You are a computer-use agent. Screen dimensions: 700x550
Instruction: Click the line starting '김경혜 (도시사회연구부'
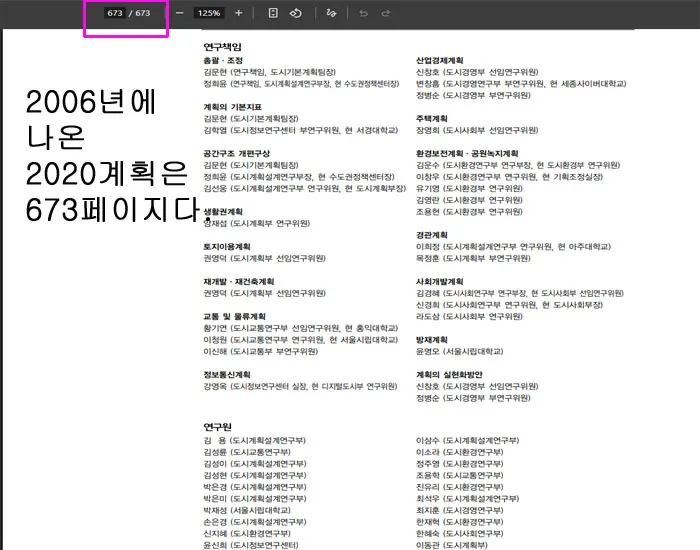[x=520, y=293]
